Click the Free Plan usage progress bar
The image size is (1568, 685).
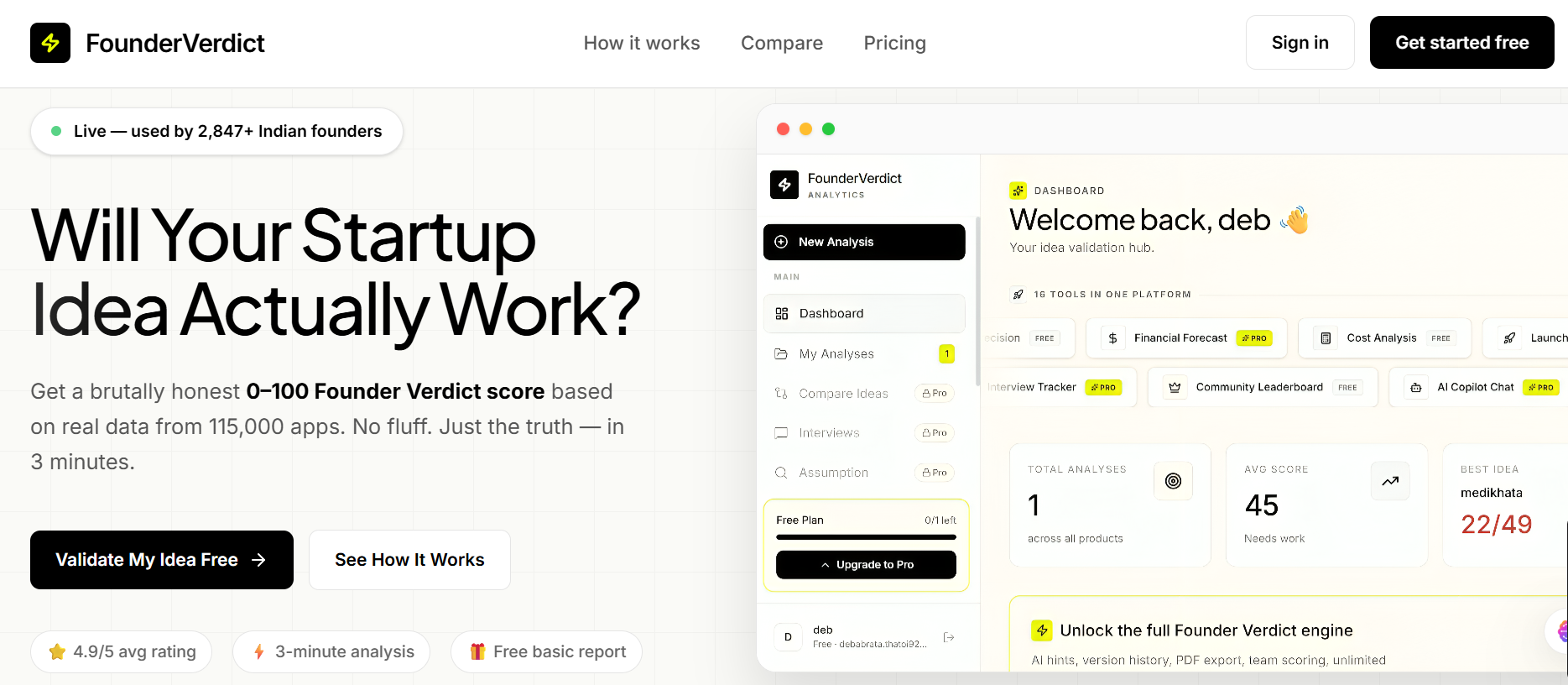pyautogui.click(x=866, y=538)
